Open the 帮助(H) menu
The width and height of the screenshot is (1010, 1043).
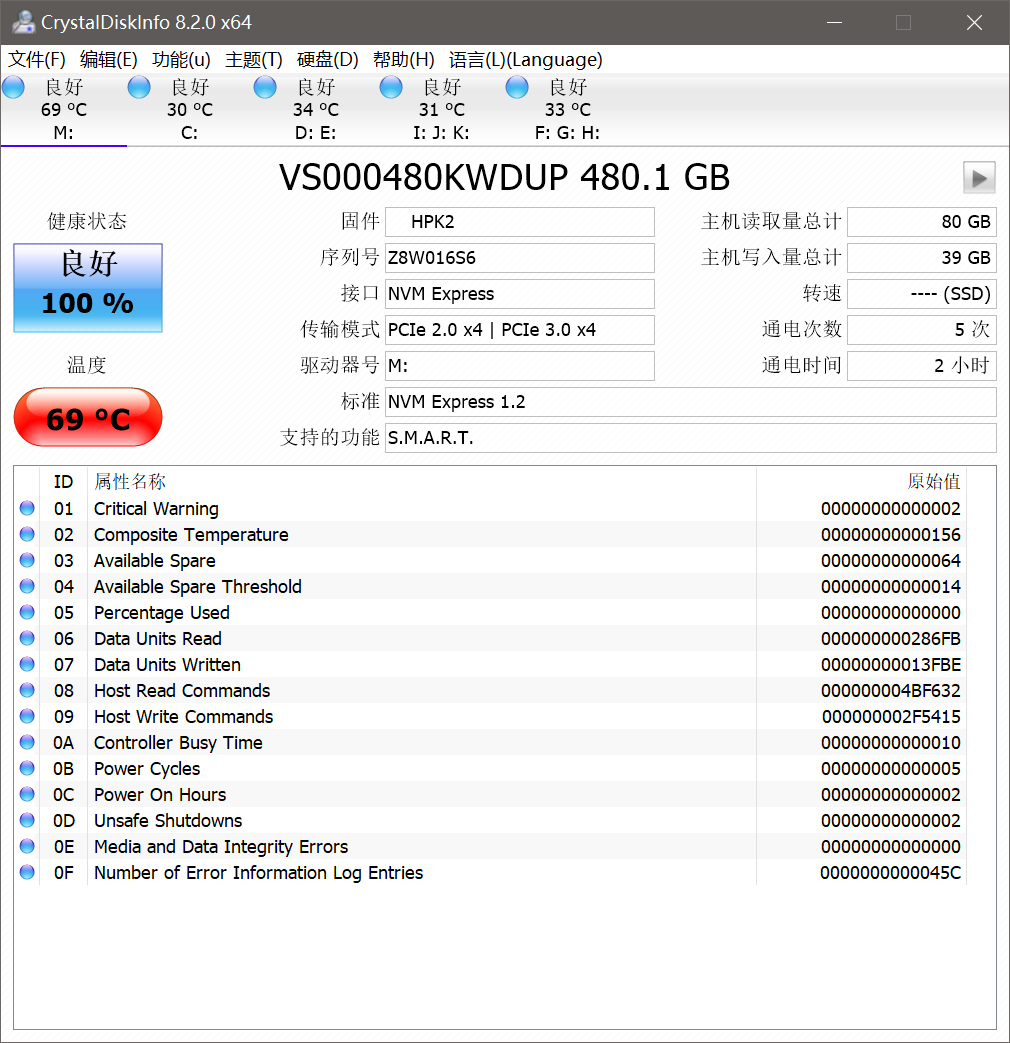tap(403, 60)
